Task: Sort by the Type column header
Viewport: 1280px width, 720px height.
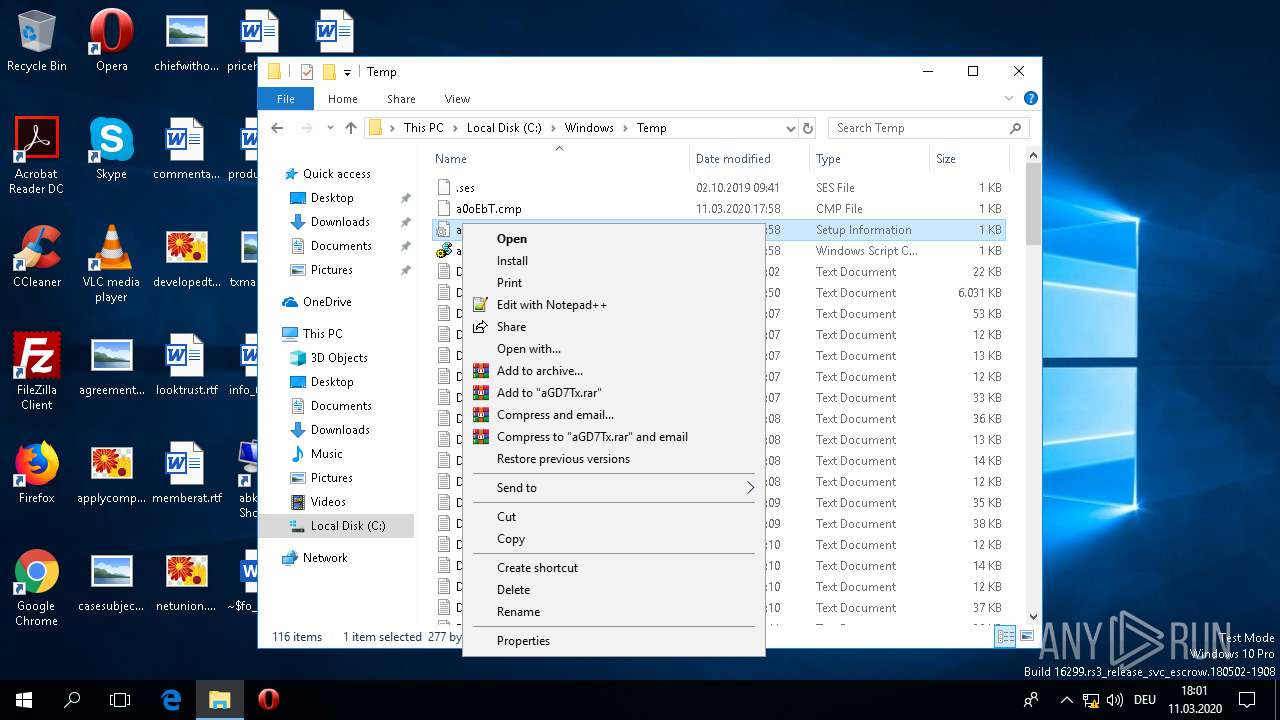Action: point(869,159)
